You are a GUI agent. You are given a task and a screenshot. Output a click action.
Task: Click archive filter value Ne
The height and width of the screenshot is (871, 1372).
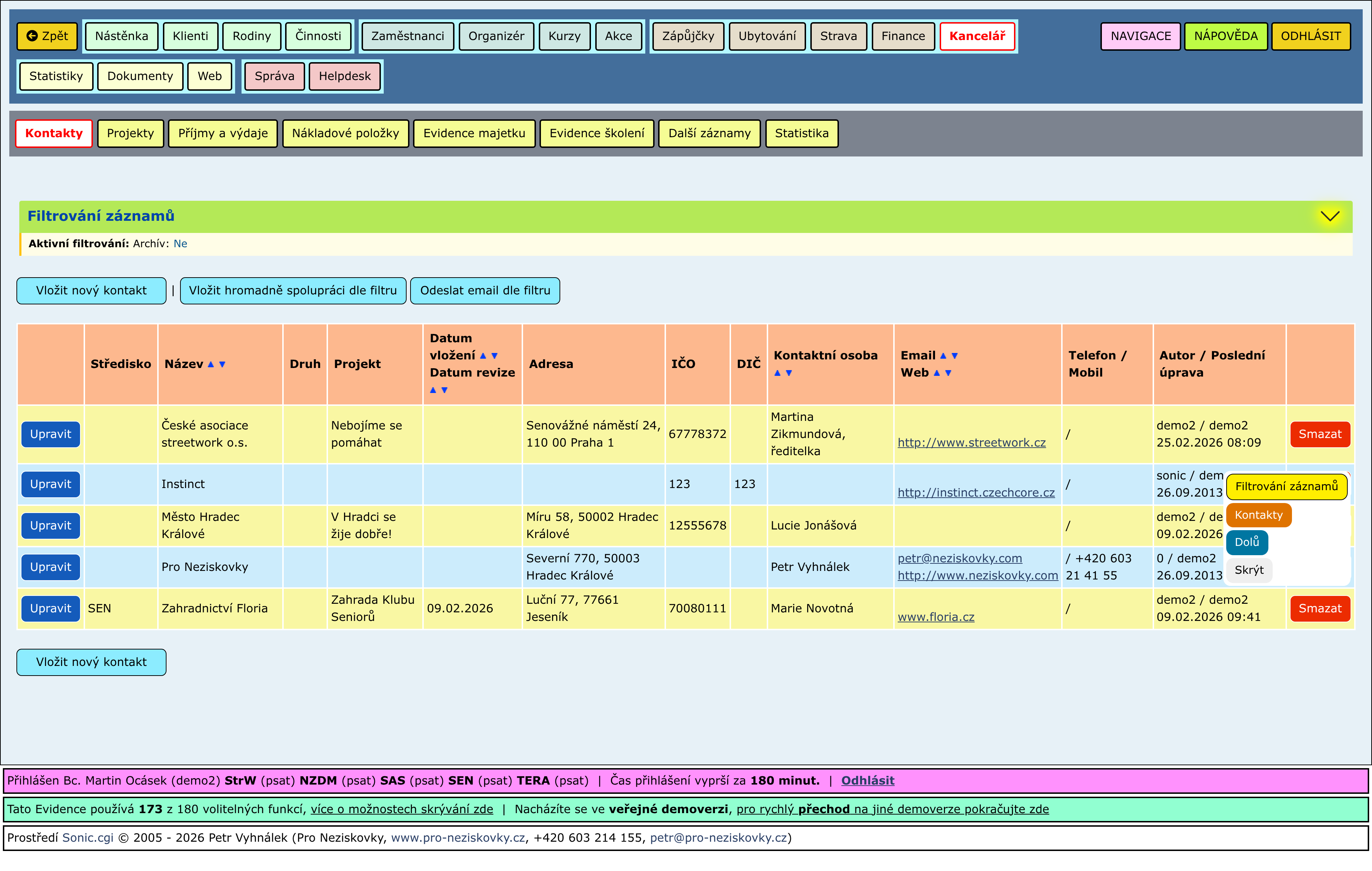pos(180,244)
